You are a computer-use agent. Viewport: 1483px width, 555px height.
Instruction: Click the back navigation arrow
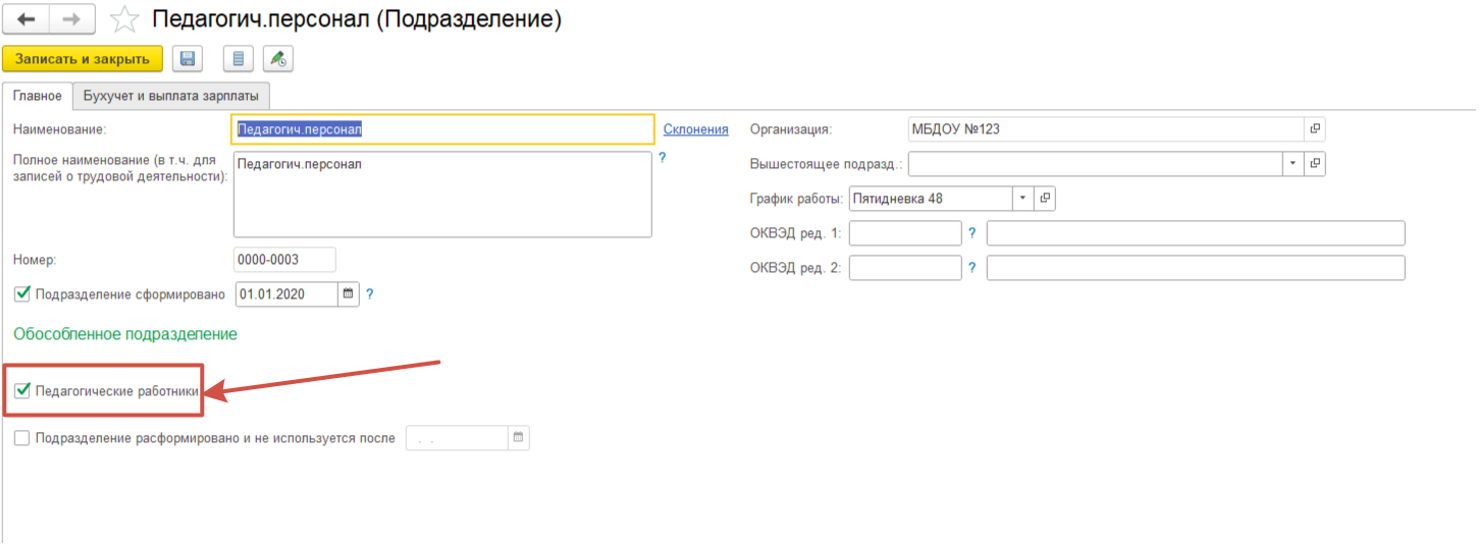tap(27, 20)
